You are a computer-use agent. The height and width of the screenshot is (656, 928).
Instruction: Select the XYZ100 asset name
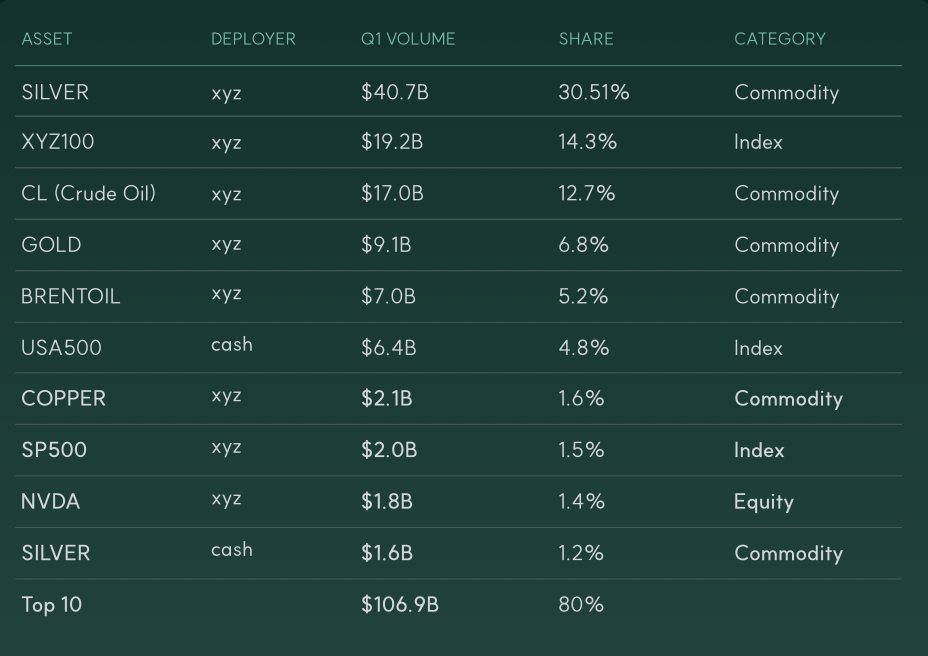click(57, 142)
